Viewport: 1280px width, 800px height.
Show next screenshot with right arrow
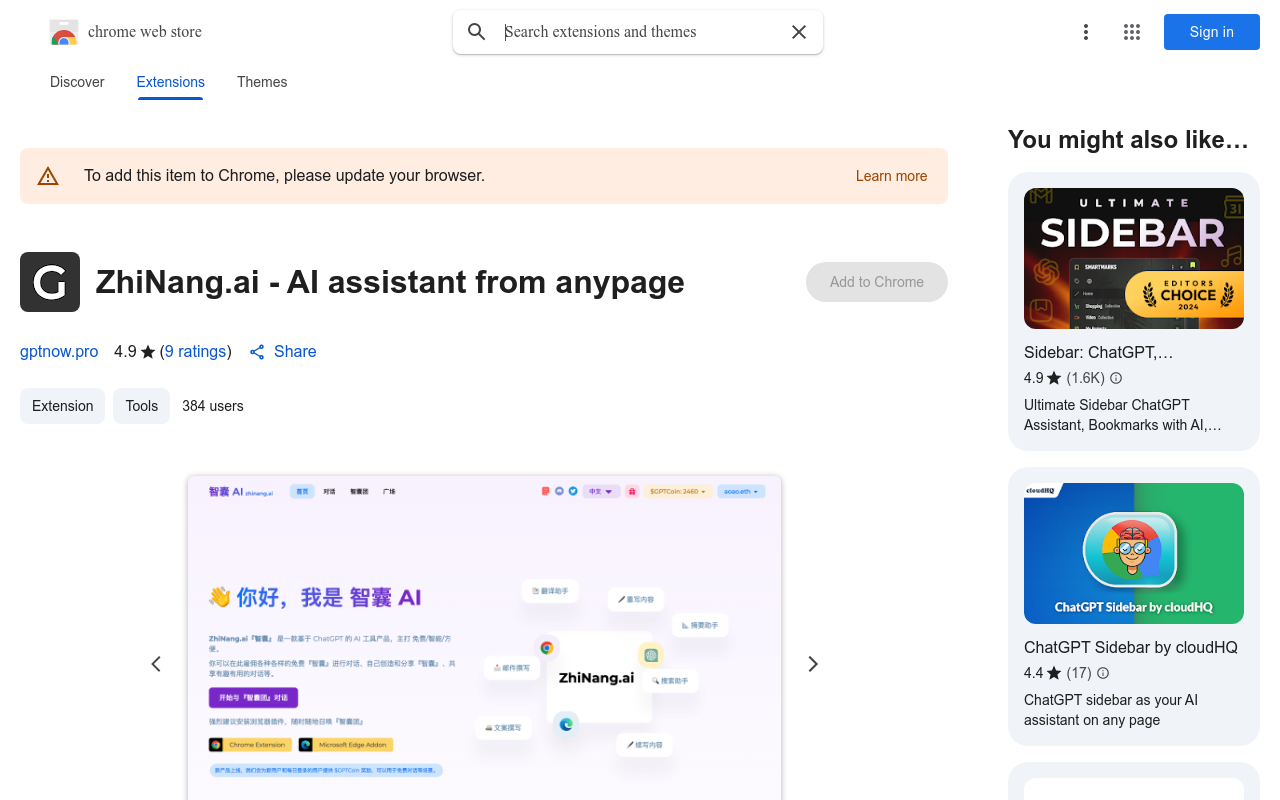coord(813,664)
